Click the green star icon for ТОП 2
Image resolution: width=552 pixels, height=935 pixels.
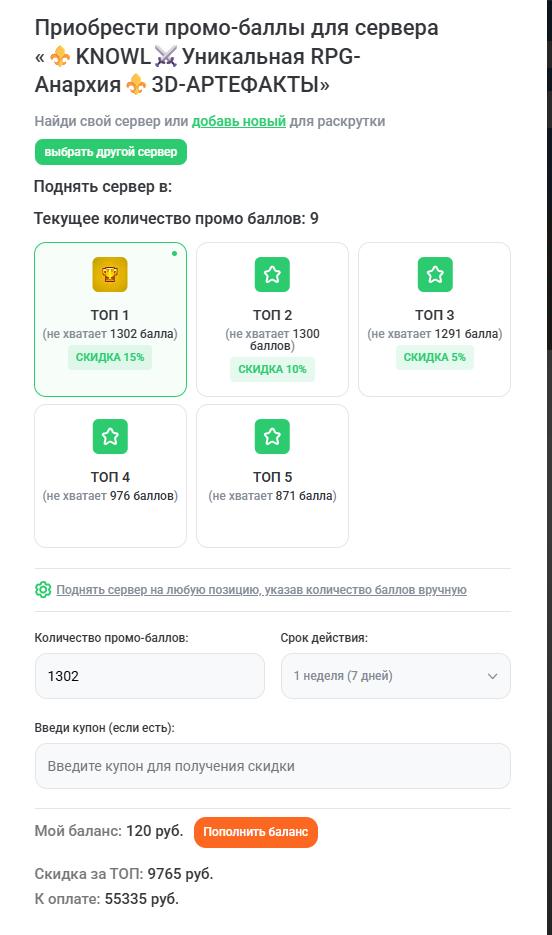272,274
